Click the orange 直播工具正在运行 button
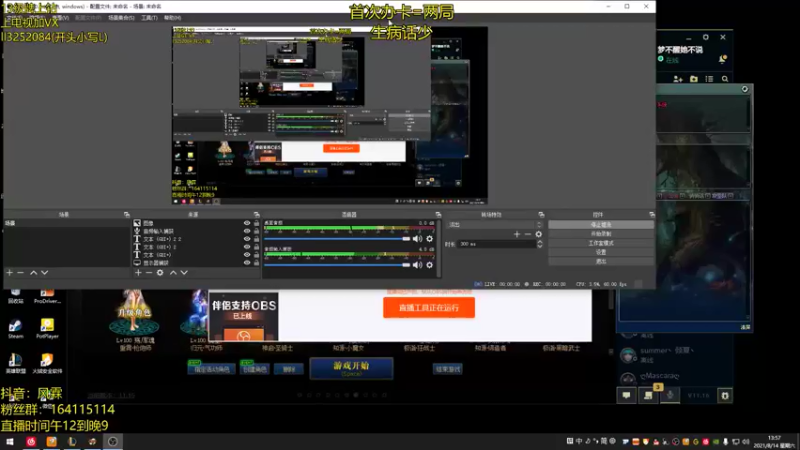Viewport: 800px width, 450px height. tap(429, 308)
